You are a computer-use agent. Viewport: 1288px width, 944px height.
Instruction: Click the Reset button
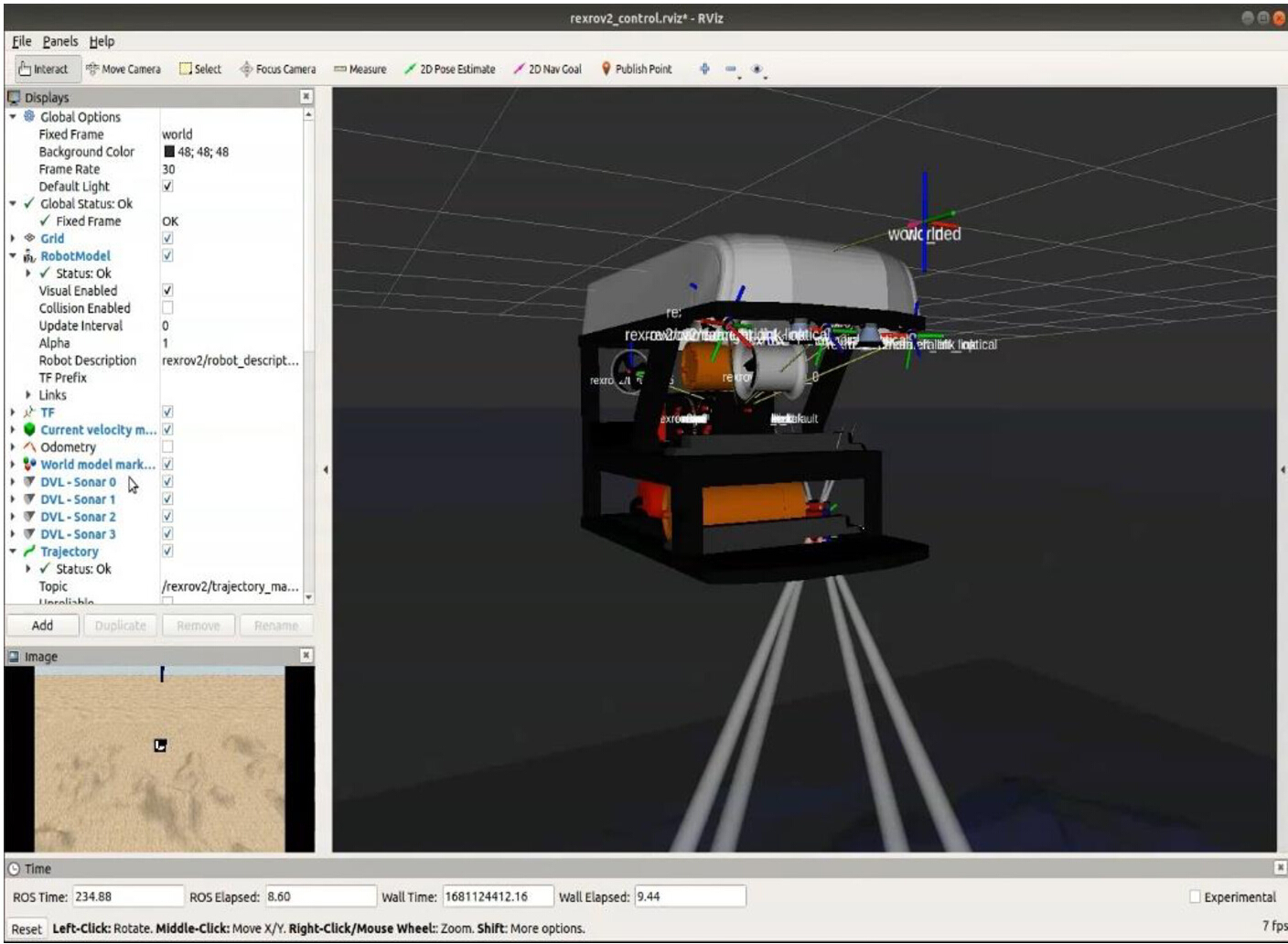27,928
